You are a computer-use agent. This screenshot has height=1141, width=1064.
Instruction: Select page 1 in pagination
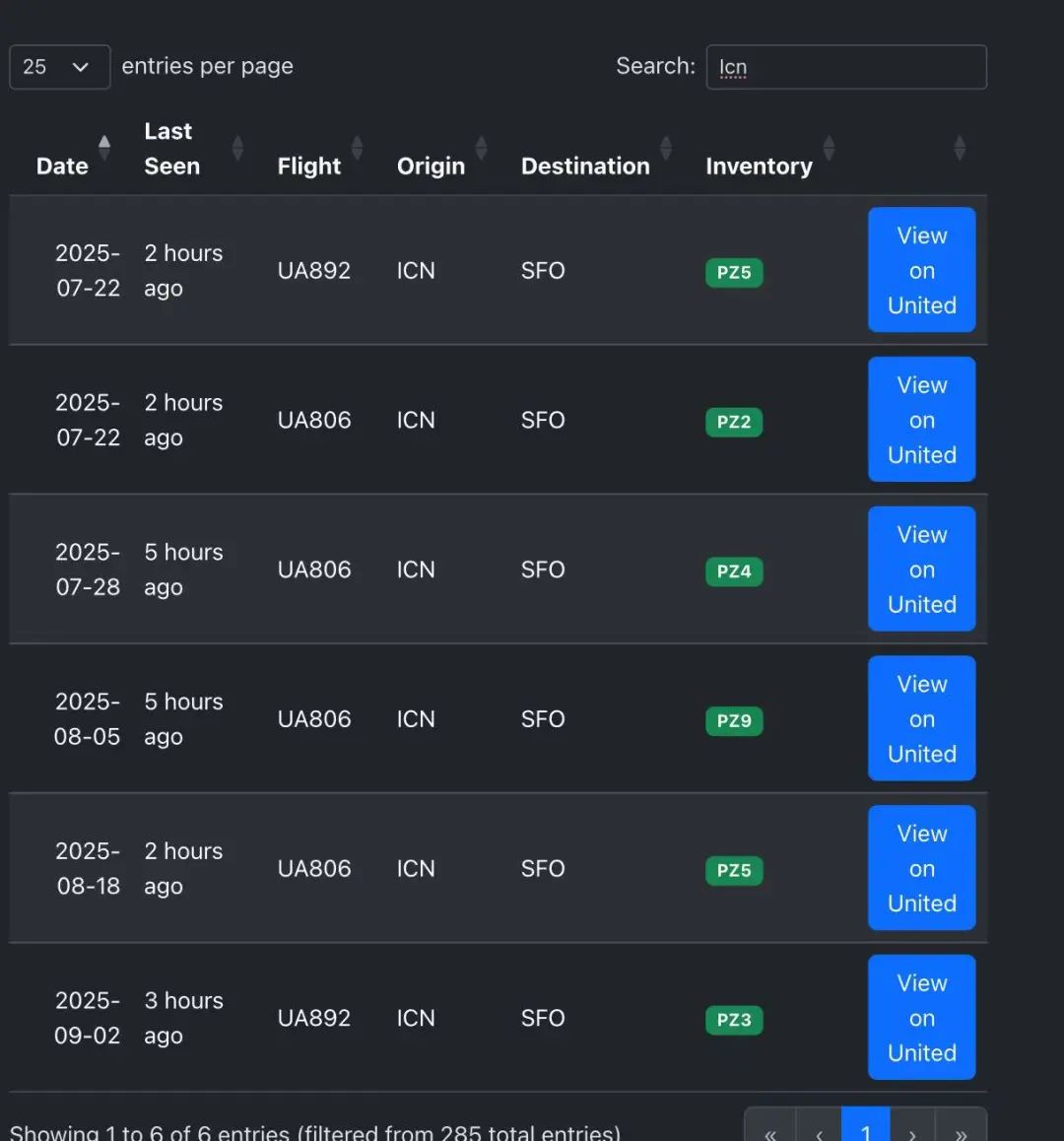pyautogui.click(x=866, y=1131)
